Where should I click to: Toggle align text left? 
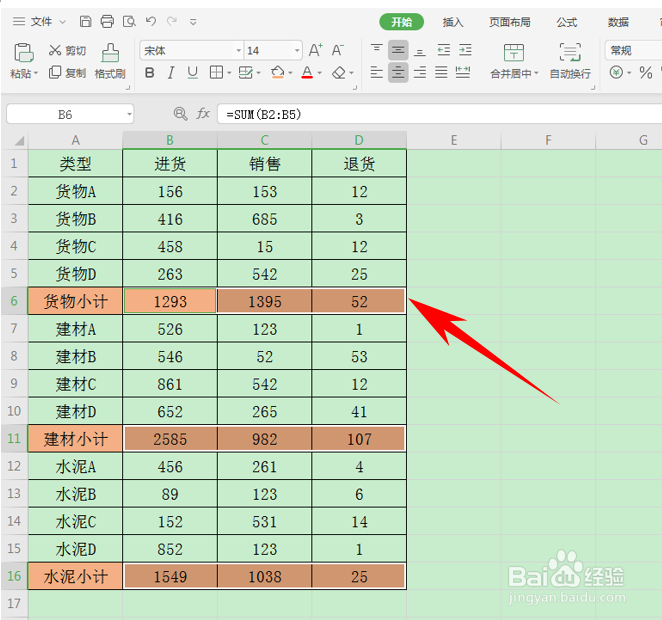click(376, 73)
